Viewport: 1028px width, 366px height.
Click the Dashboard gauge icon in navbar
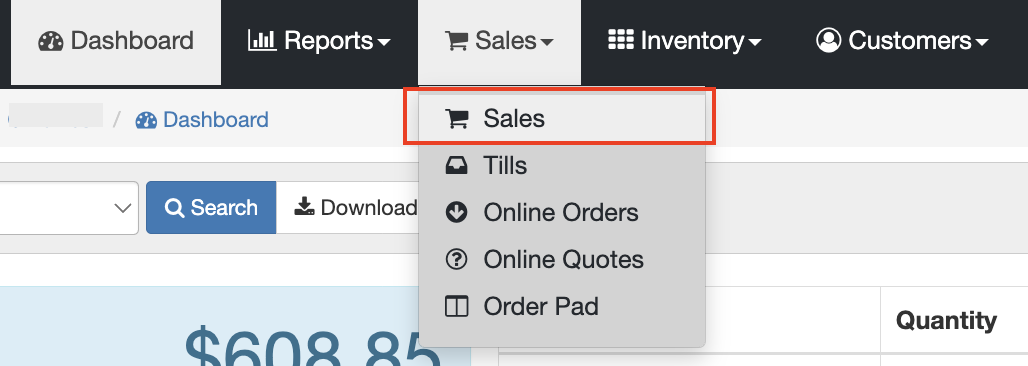(x=50, y=41)
